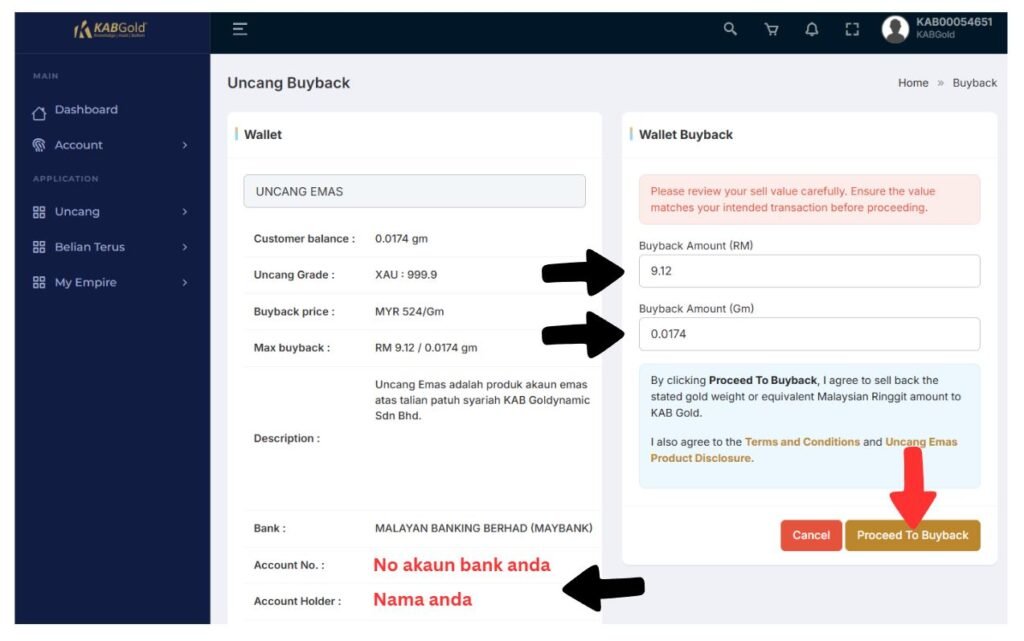Screen dimensions: 1024x641
Task: Click the Uncang grid icon
Action: click(39, 212)
